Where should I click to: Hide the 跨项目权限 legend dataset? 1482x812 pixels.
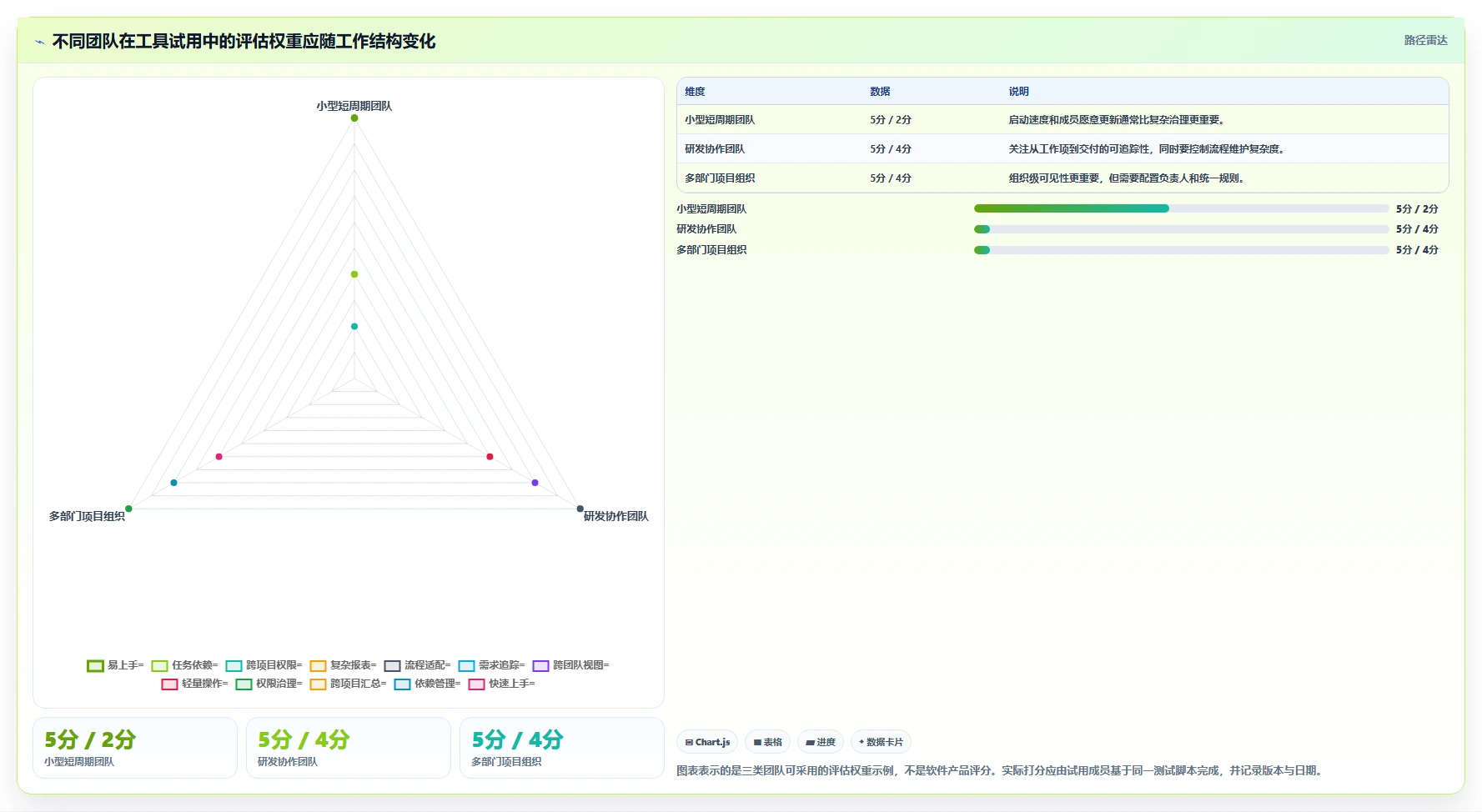click(264, 665)
